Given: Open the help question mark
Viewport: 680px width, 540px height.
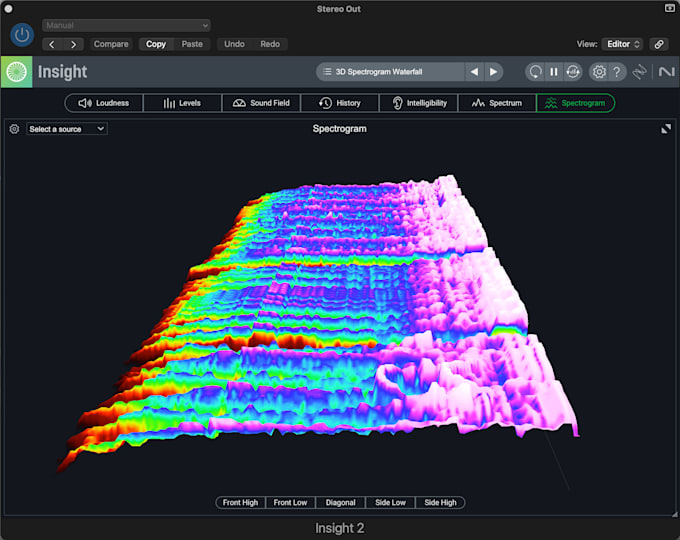Looking at the screenshot, I should 617,72.
